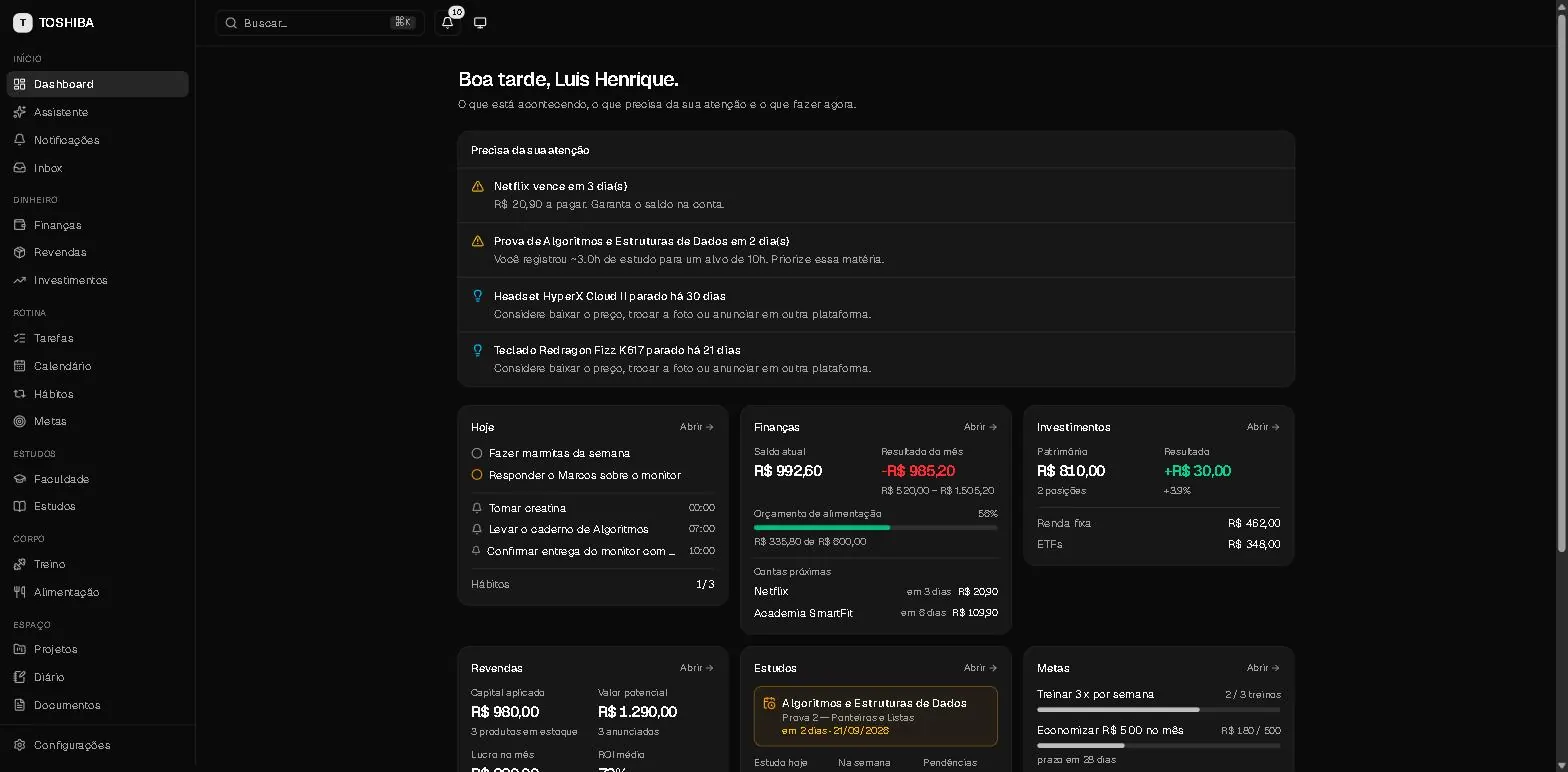The image size is (1568, 772).
Task: Click the TOSHIBA logo badge in the sidebar
Action: [x=22, y=23]
